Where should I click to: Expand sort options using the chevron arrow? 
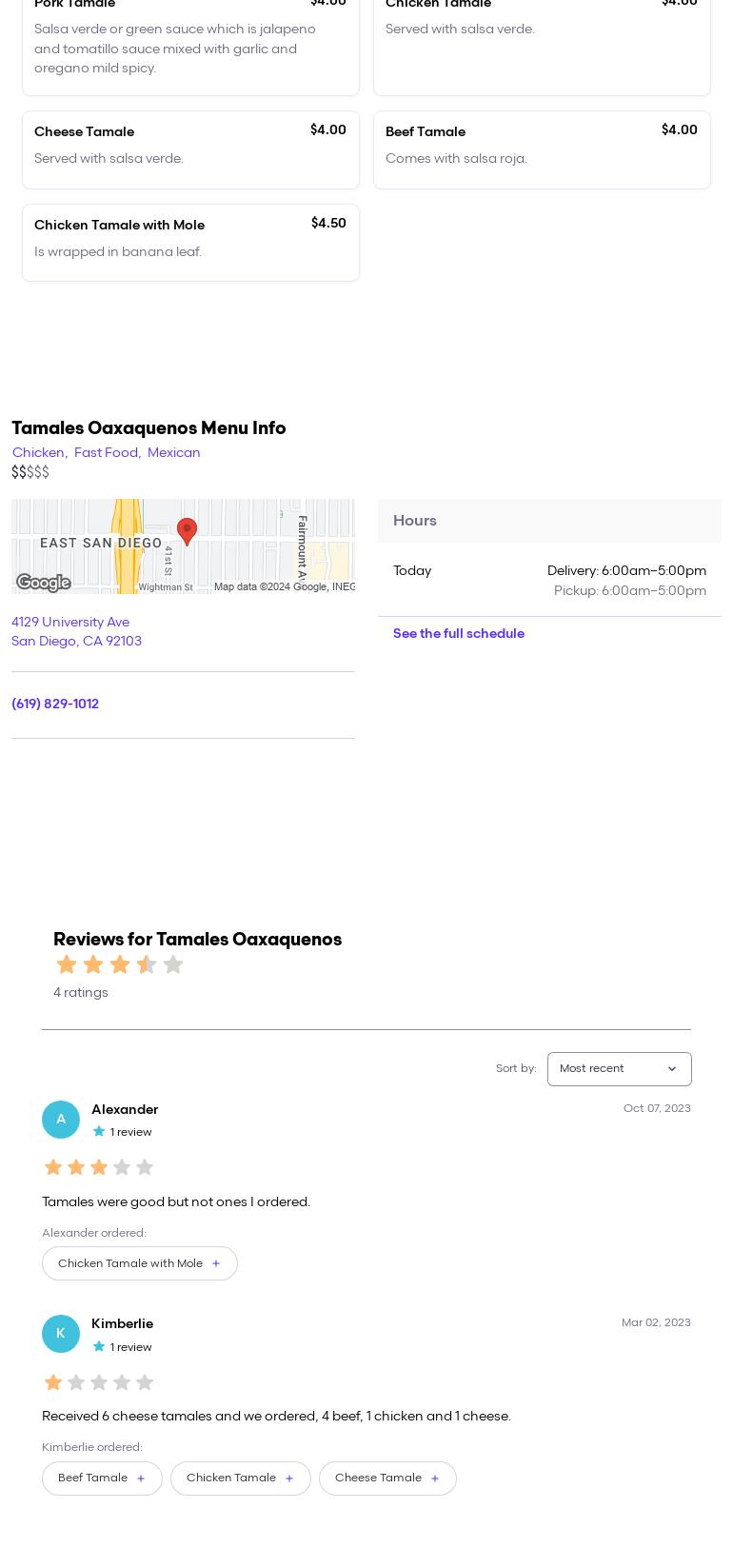click(x=672, y=1069)
